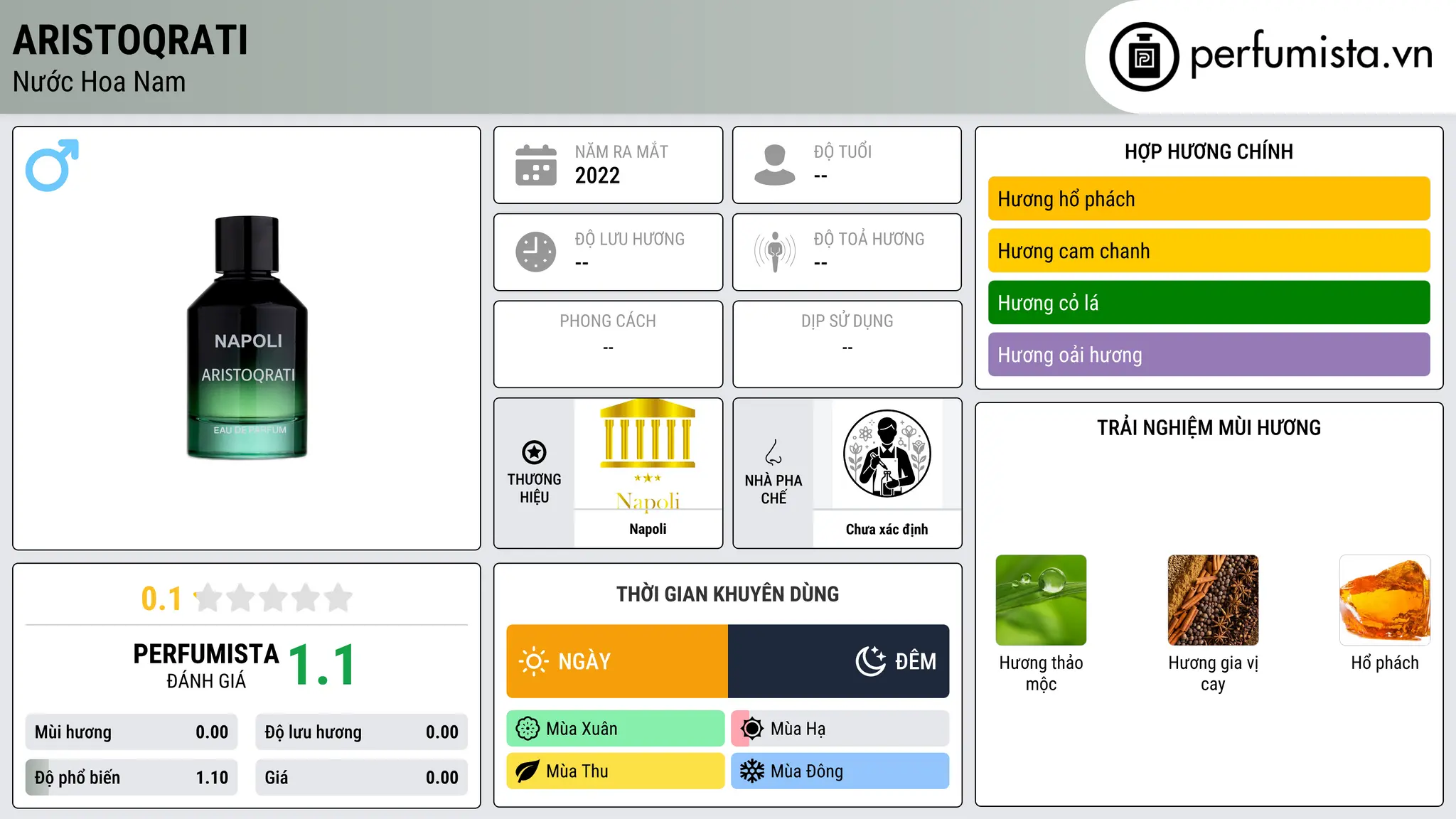1456x819 pixels.
Task: Click the blue male gender symbol icon
Action: click(52, 165)
